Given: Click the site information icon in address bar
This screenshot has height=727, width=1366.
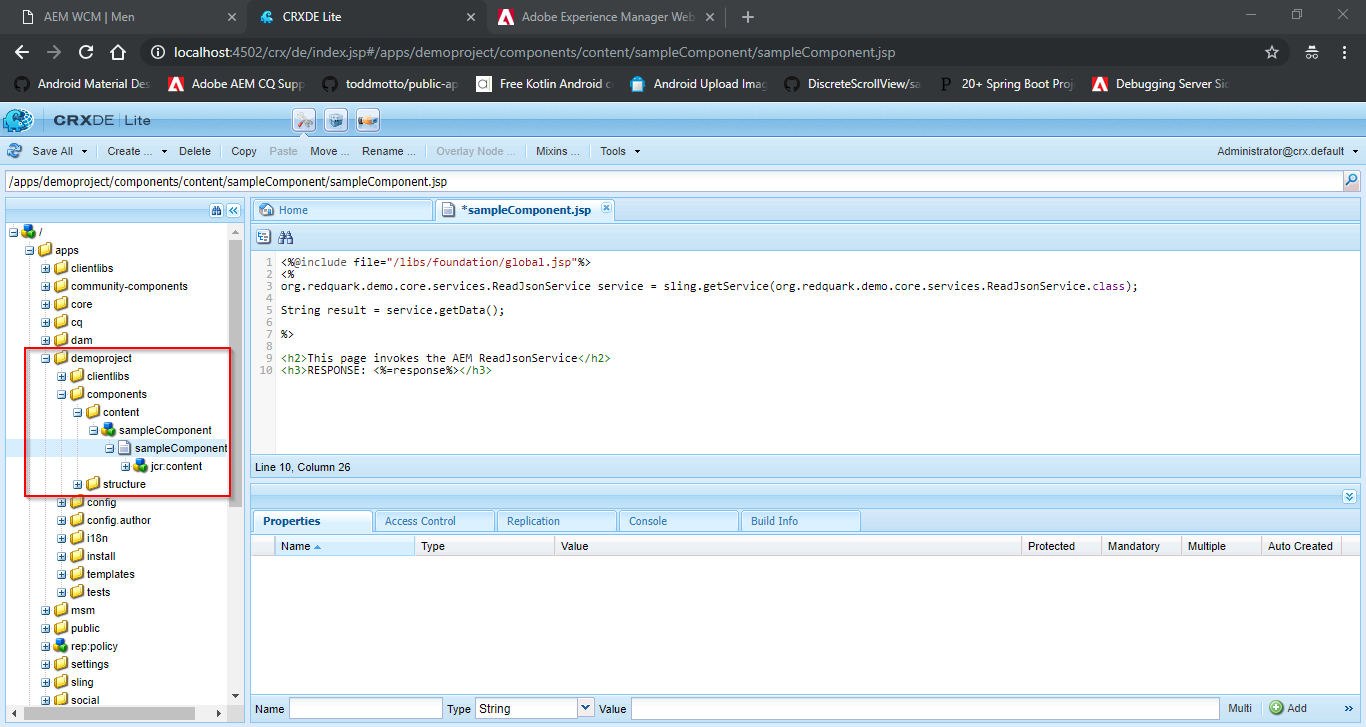Looking at the screenshot, I should 157,52.
